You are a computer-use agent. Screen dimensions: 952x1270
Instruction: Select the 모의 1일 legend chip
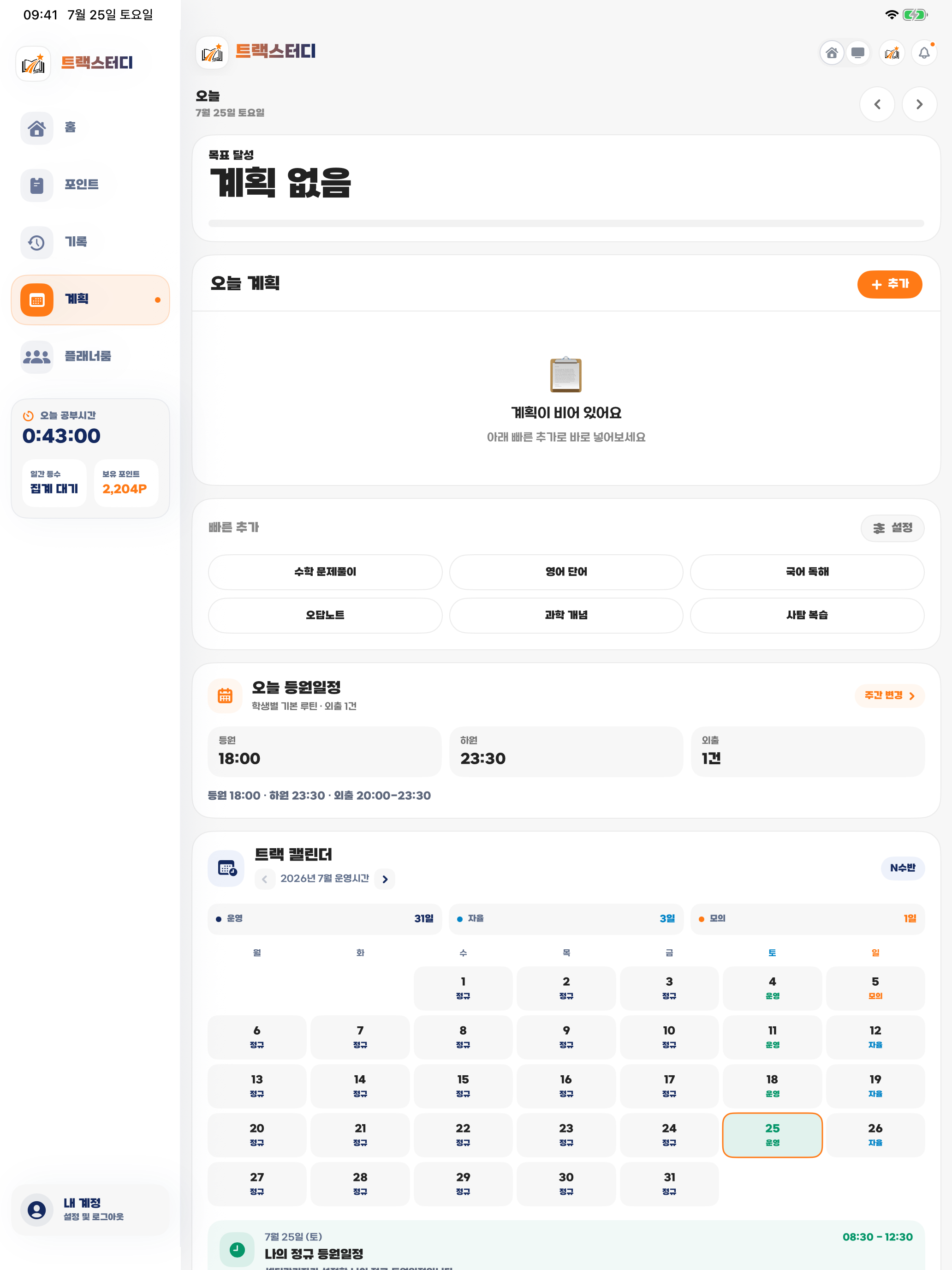click(x=807, y=919)
